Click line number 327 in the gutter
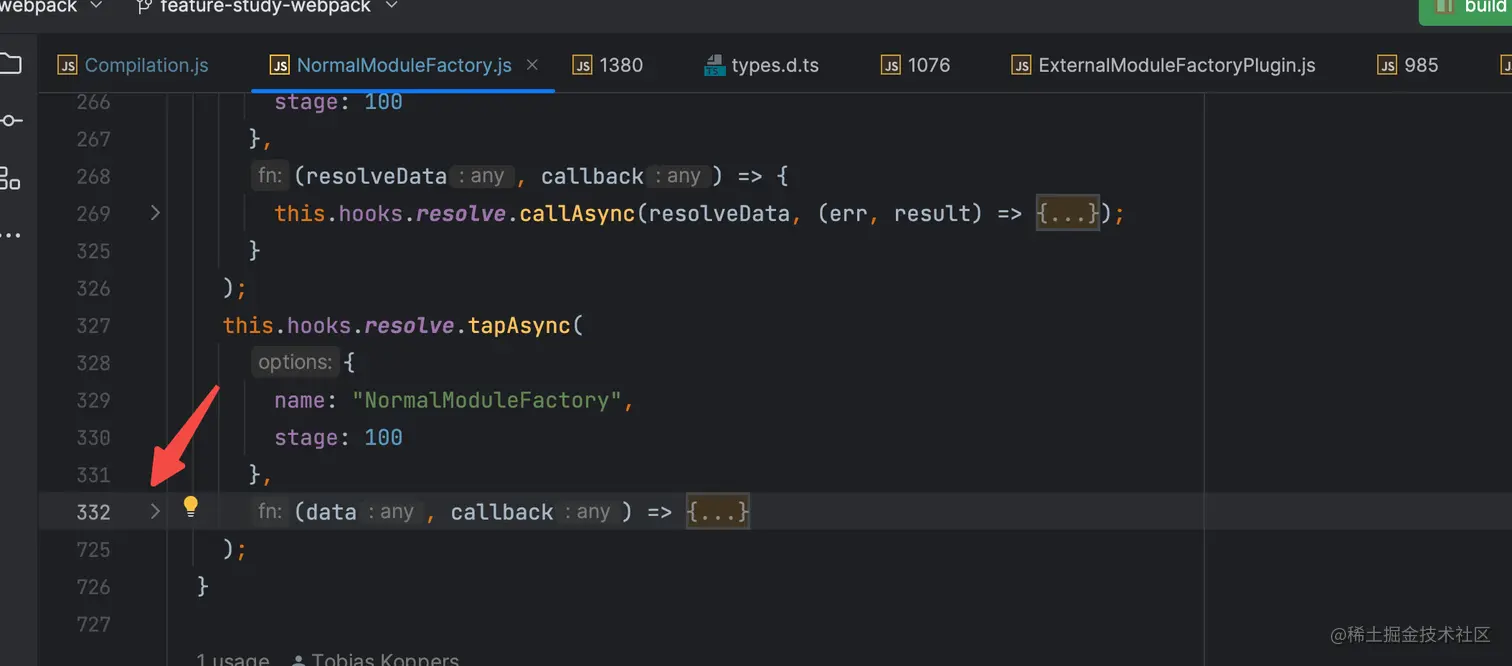This screenshot has height=666, width=1512. 93,325
